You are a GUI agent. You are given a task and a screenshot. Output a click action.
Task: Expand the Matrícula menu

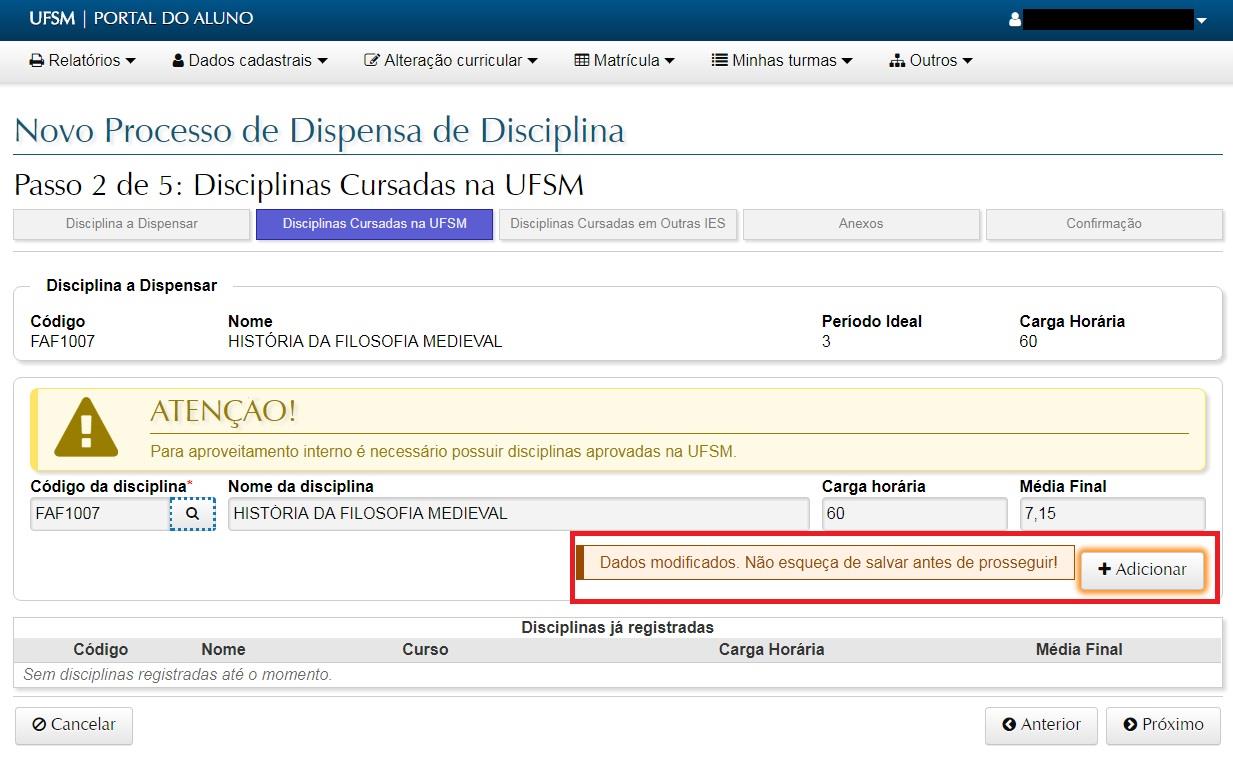coord(624,61)
